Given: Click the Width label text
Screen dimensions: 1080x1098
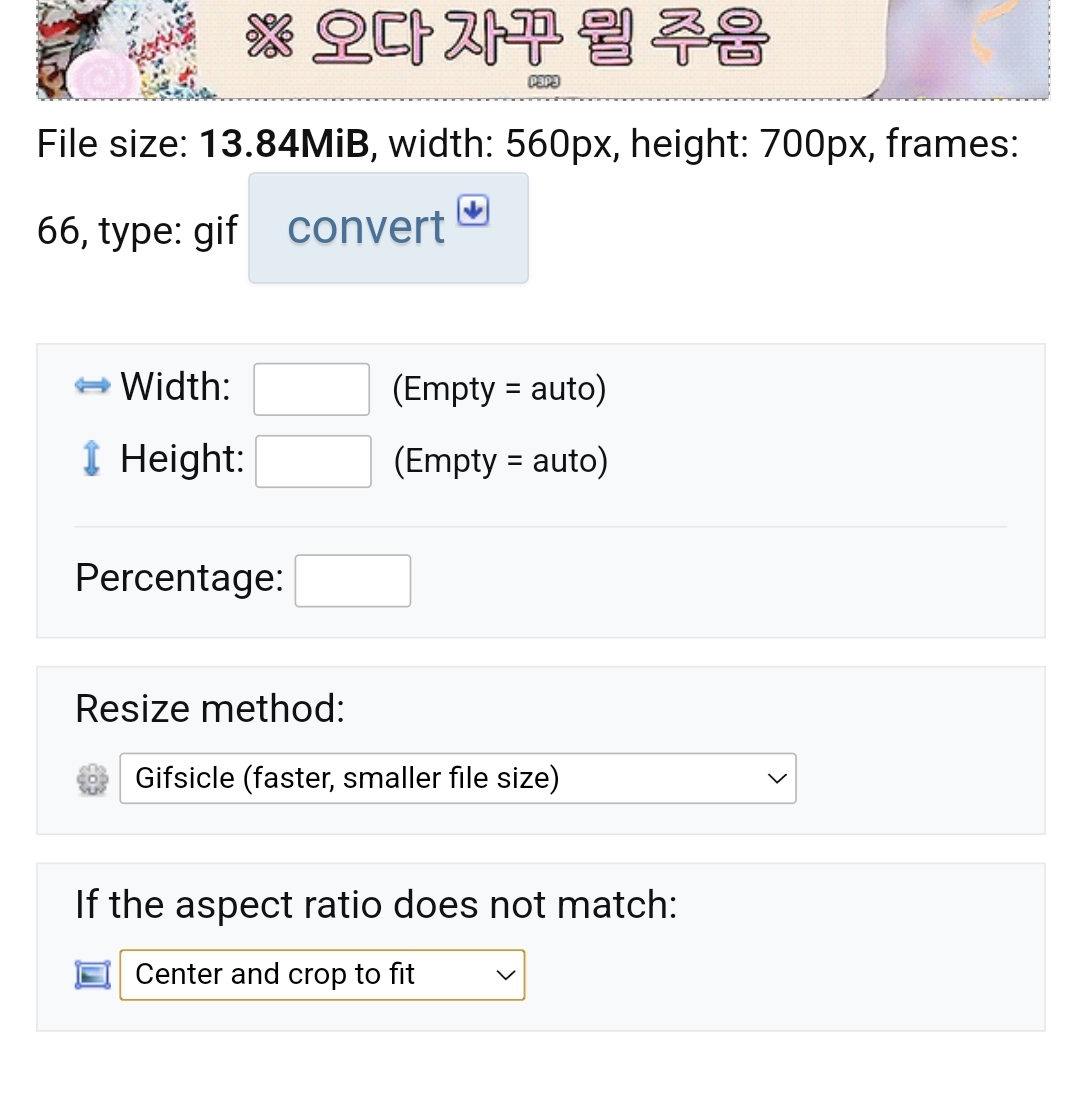Looking at the screenshot, I should (175, 387).
